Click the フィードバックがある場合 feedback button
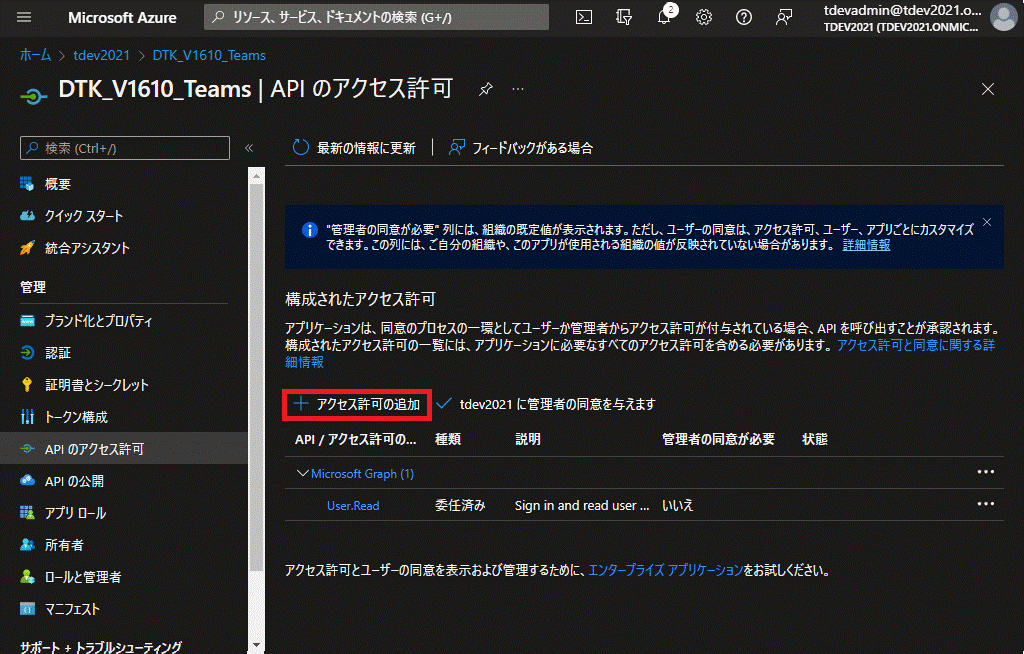The width and height of the screenshot is (1024, 654). [x=520, y=148]
